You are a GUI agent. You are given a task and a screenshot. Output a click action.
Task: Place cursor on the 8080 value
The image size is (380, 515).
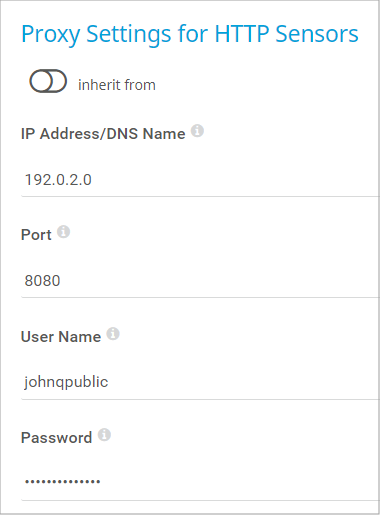[x=42, y=281]
